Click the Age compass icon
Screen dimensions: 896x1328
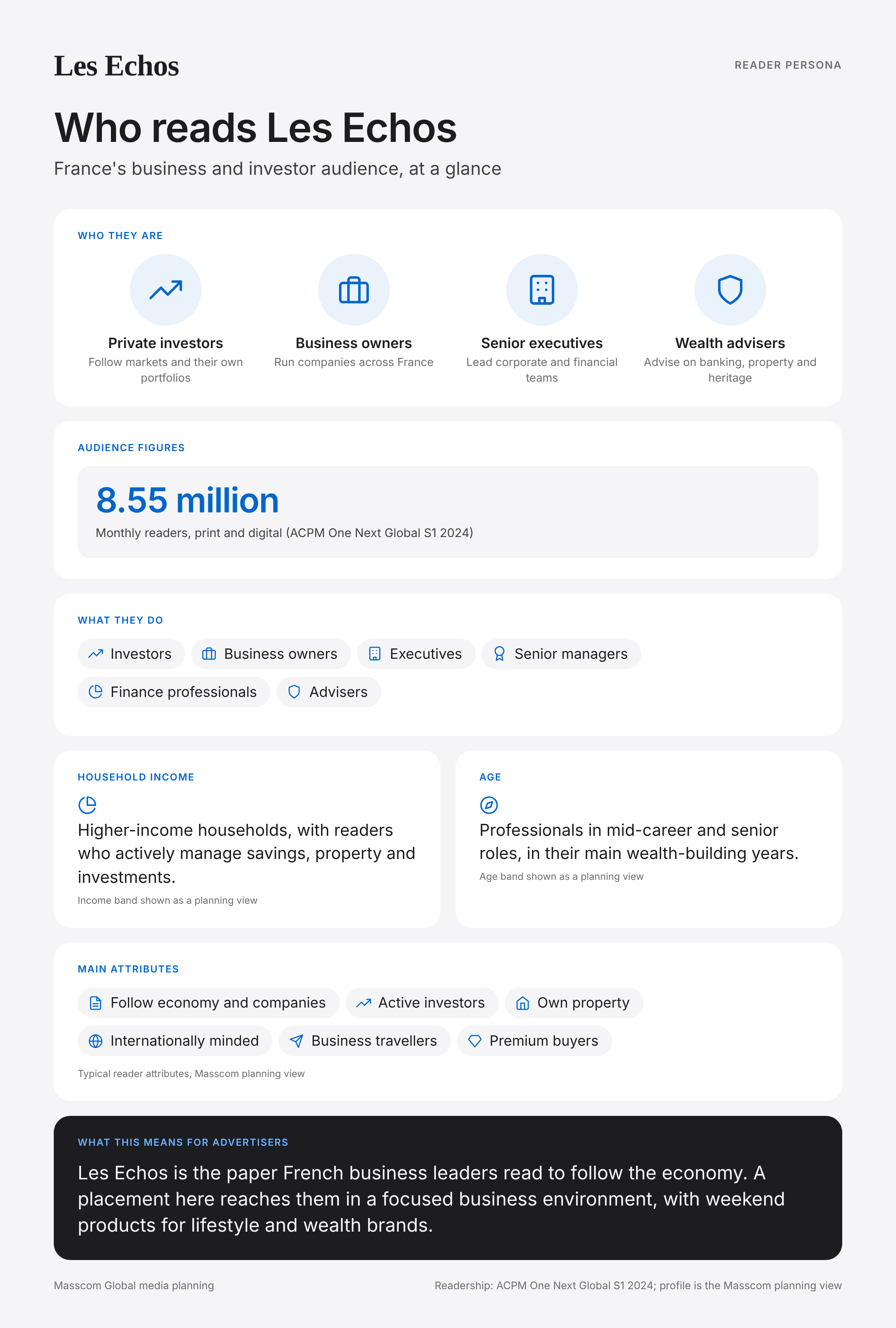489,805
